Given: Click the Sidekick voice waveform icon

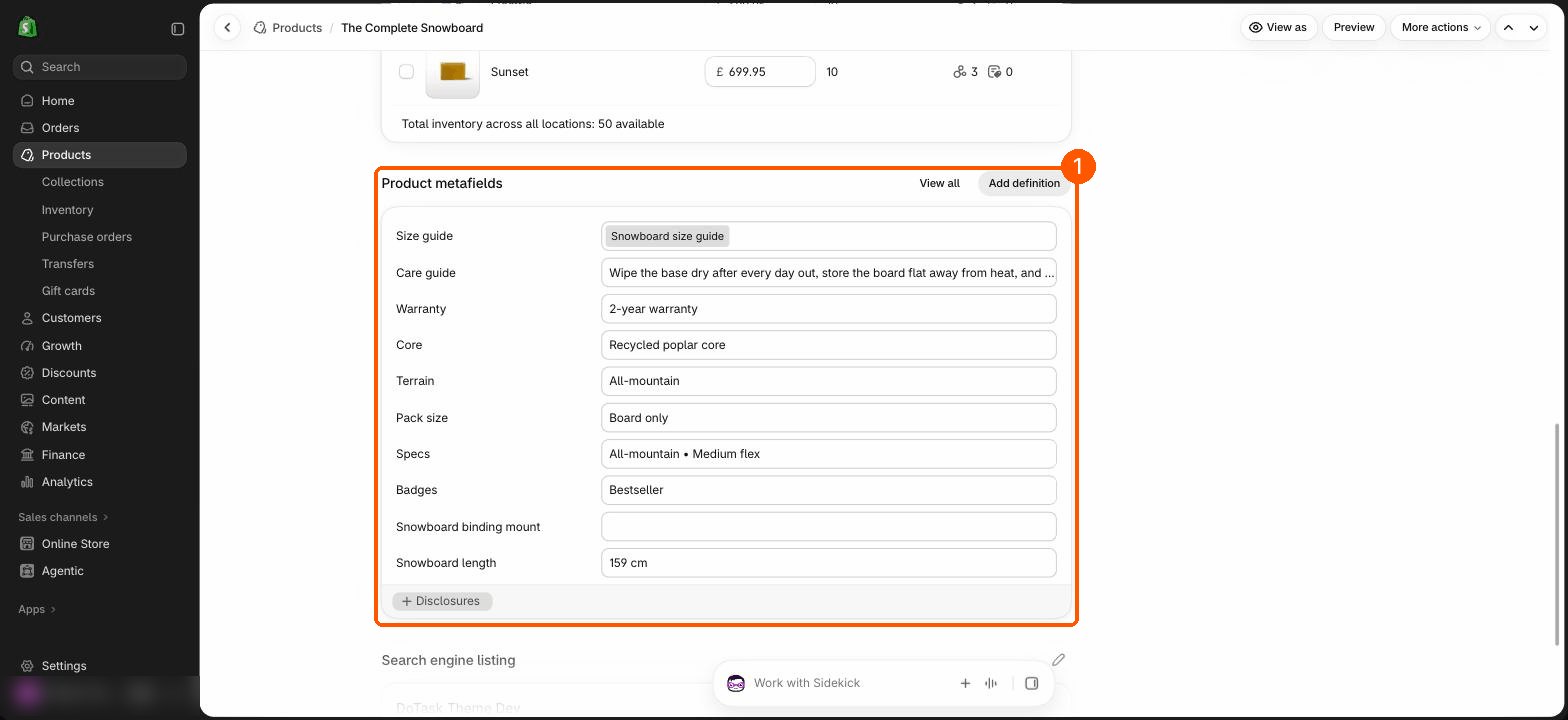Looking at the screenshot, I should [991, 683].
